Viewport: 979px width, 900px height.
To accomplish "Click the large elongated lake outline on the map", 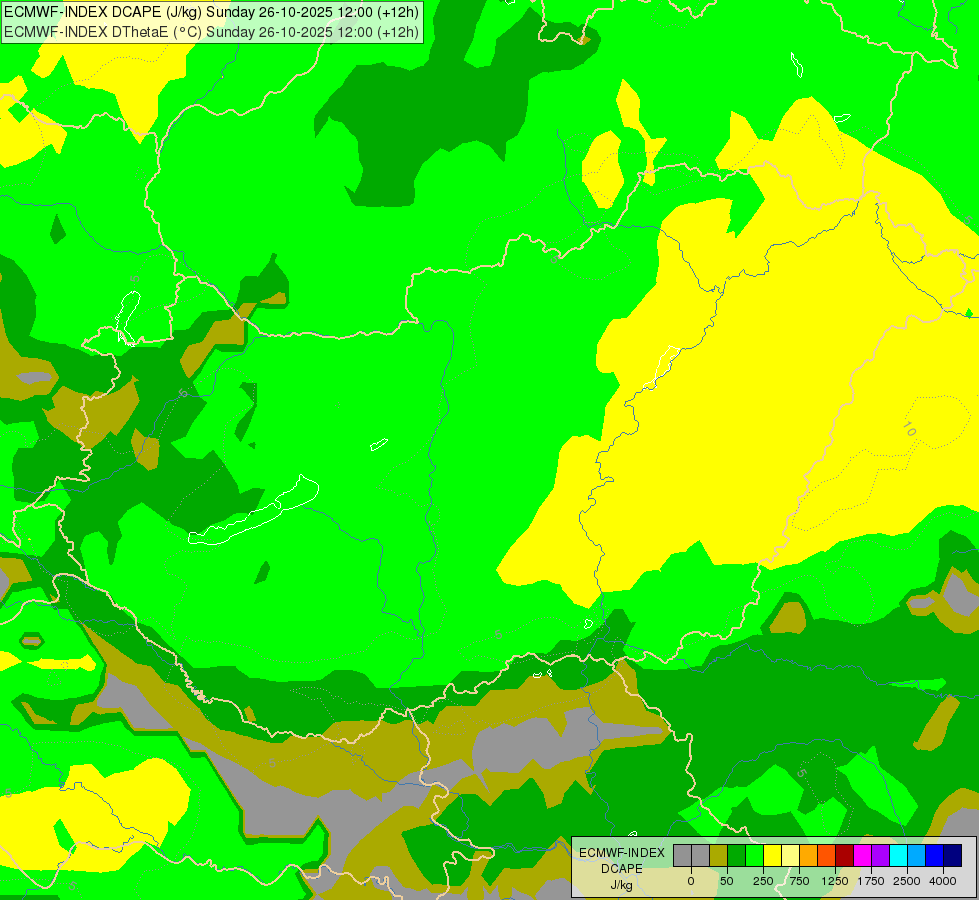I will pos(253,510).
